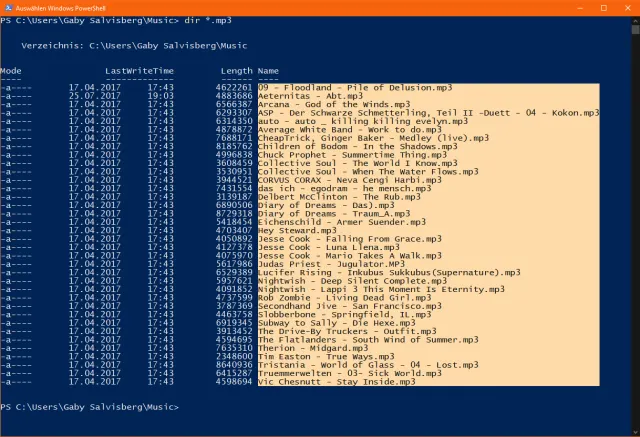This screenshot has height=437, width=640.
Task: Select 'Secondhand Jive - San Francisco.mp3'
Action: tap(350, 306)
